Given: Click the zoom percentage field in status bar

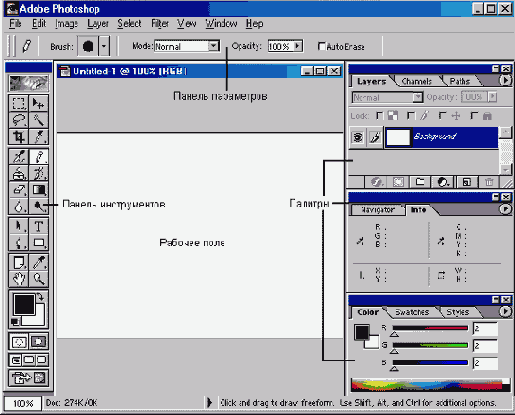Looking at the screenshot, I should (x=23, y=403).
